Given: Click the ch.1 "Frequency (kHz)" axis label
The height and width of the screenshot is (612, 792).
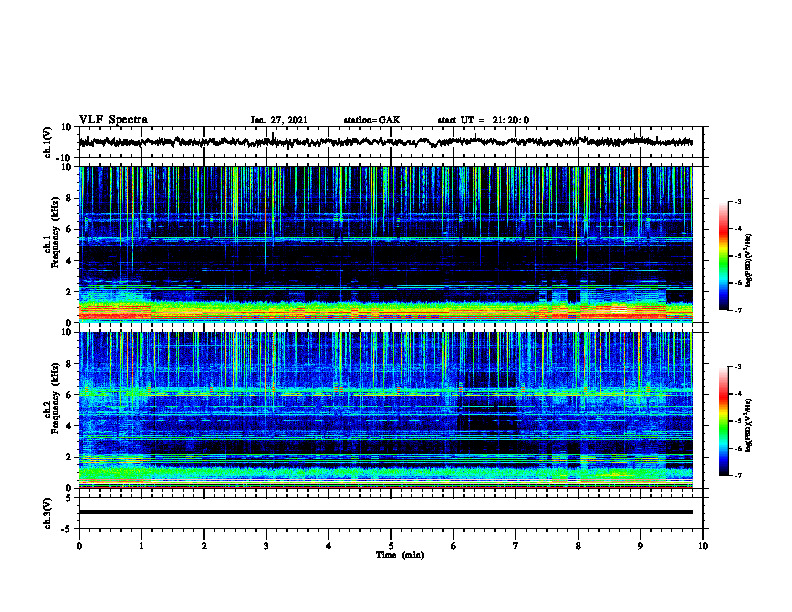Looking at the screenshot, I should click(56, 233).
